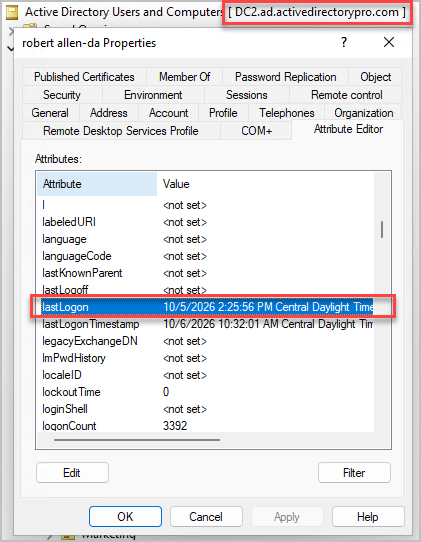421x542 pixels.
Task: Select the Password Replication tab
Action: [x=286, y=77]
